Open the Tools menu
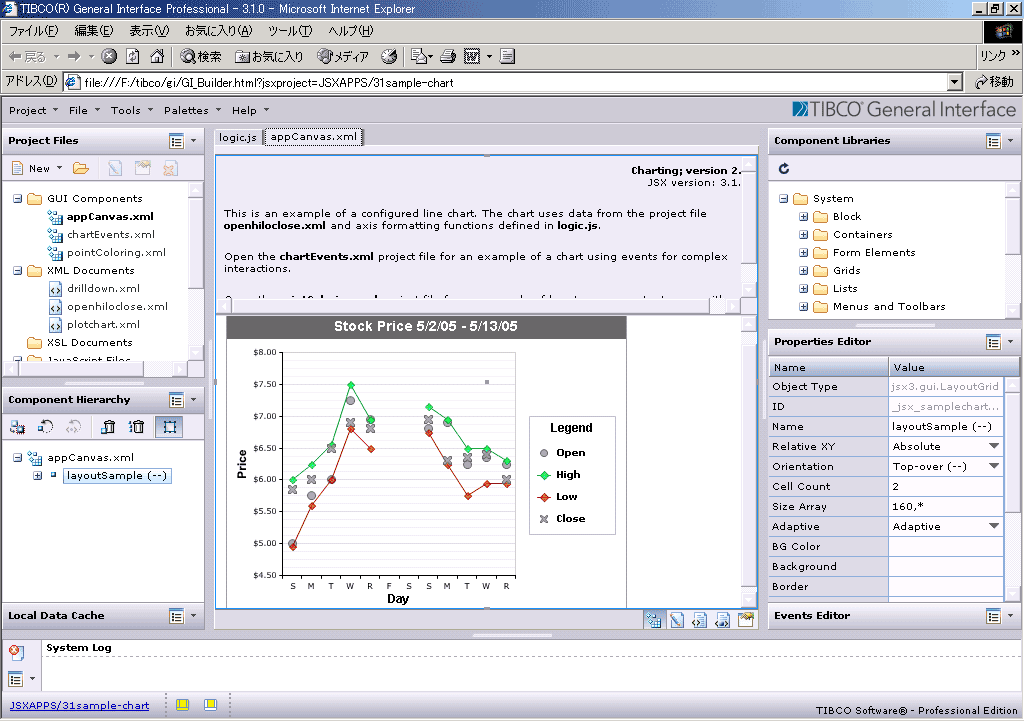 [x=131, y=110]
